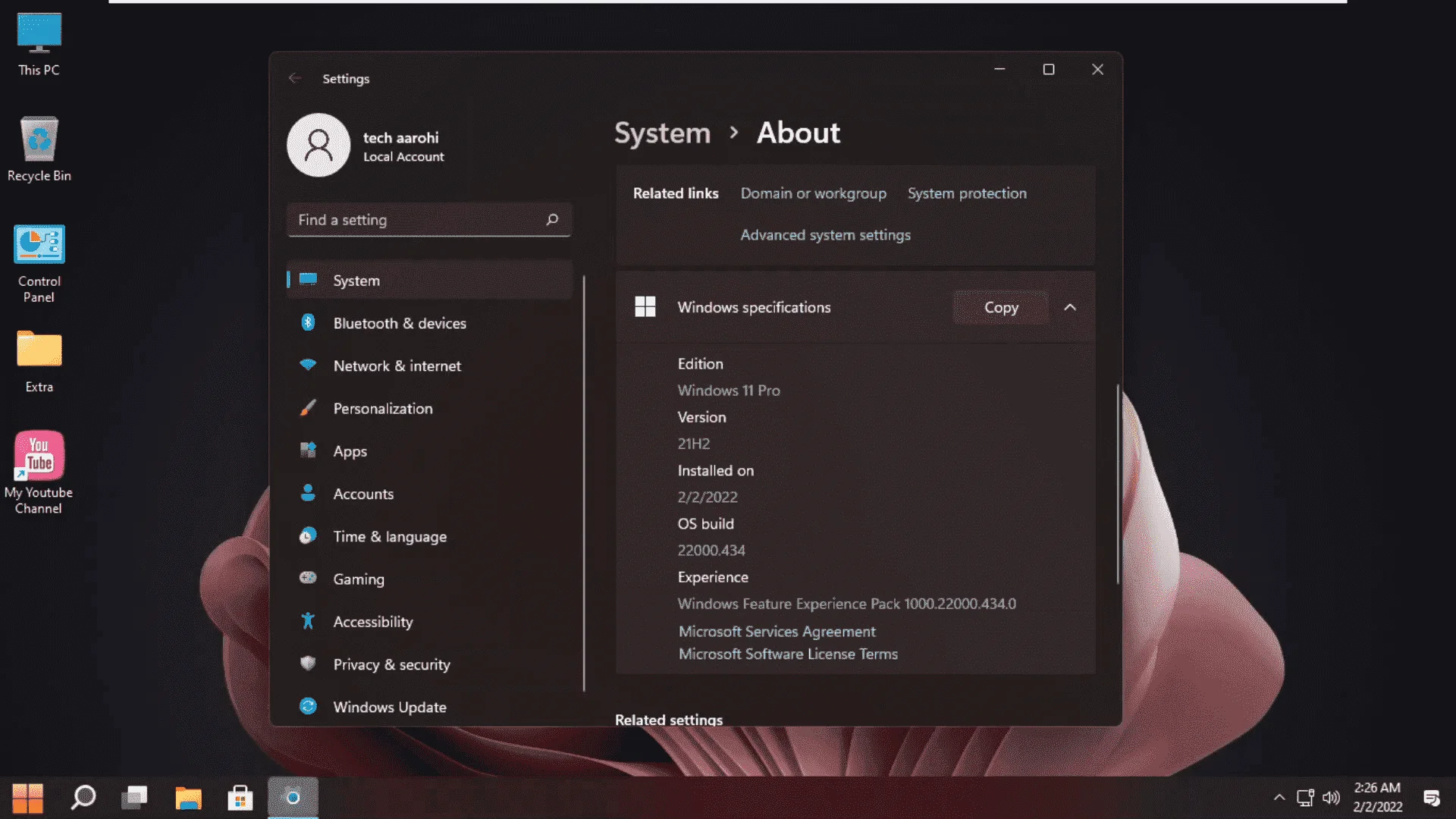This screenshot has width=1456, height=819.
Task: Open System protection link
Action: pyautogui.click(x=967, y=193)
